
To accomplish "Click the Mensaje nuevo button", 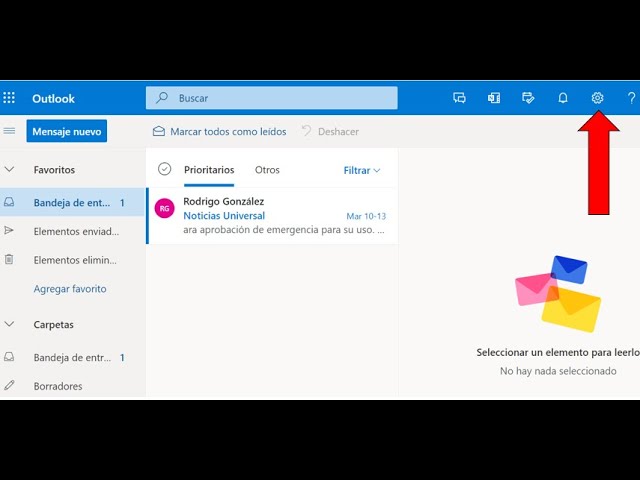I will [x=67, y=131].
